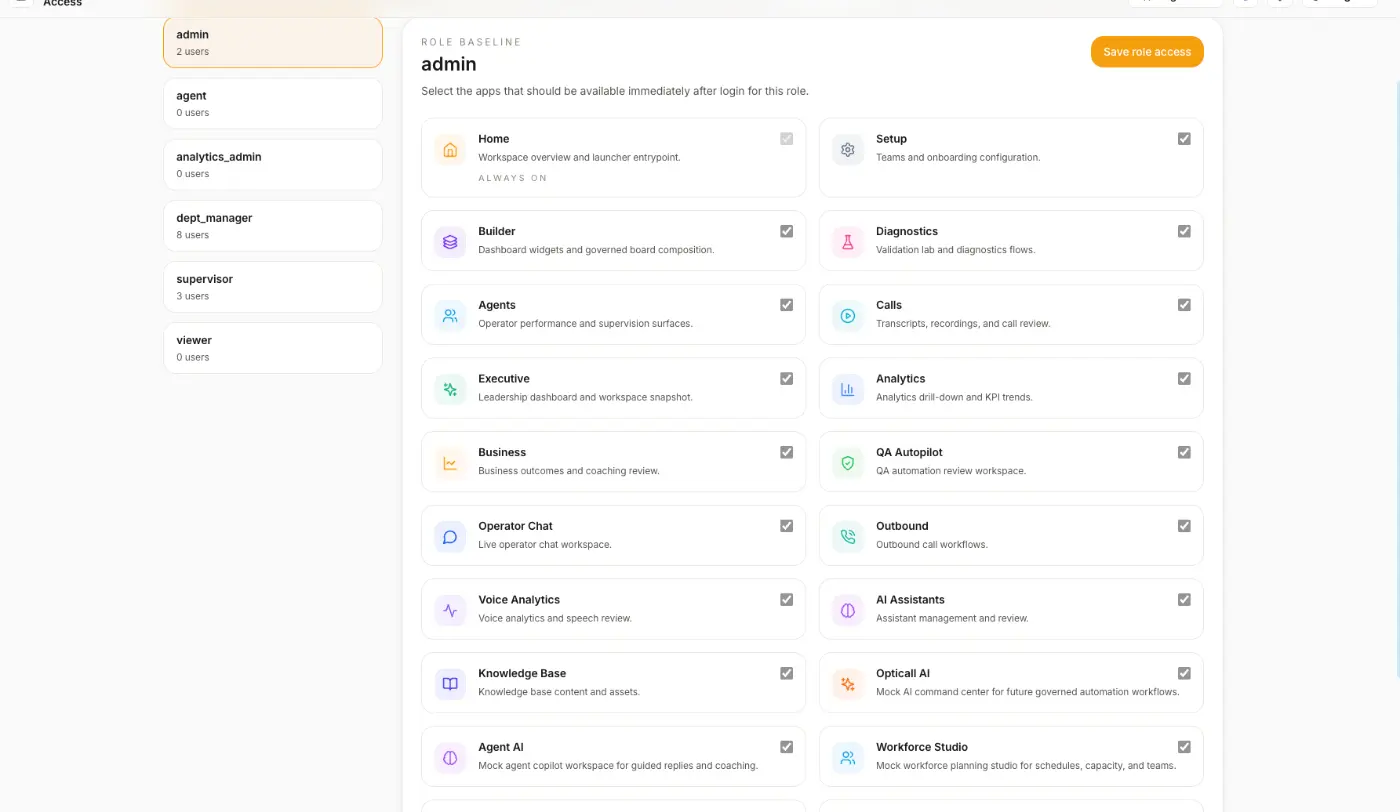Select the agent role card
1400x812 pixels.
click(273, 104)
